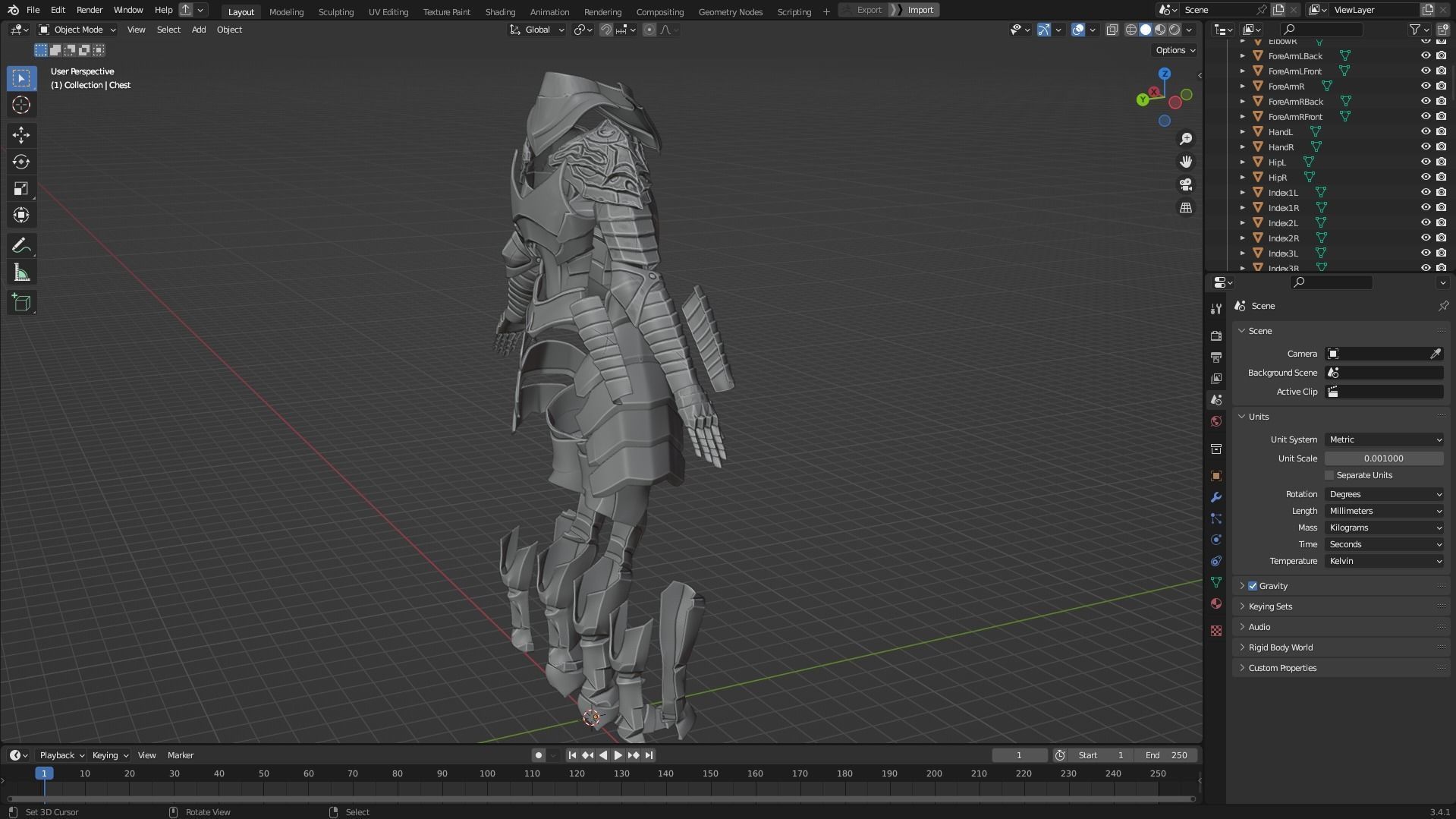Switch orthographic/perspective grid icon
This screenshot has height=819, width=1456.
coord(1186,207)
